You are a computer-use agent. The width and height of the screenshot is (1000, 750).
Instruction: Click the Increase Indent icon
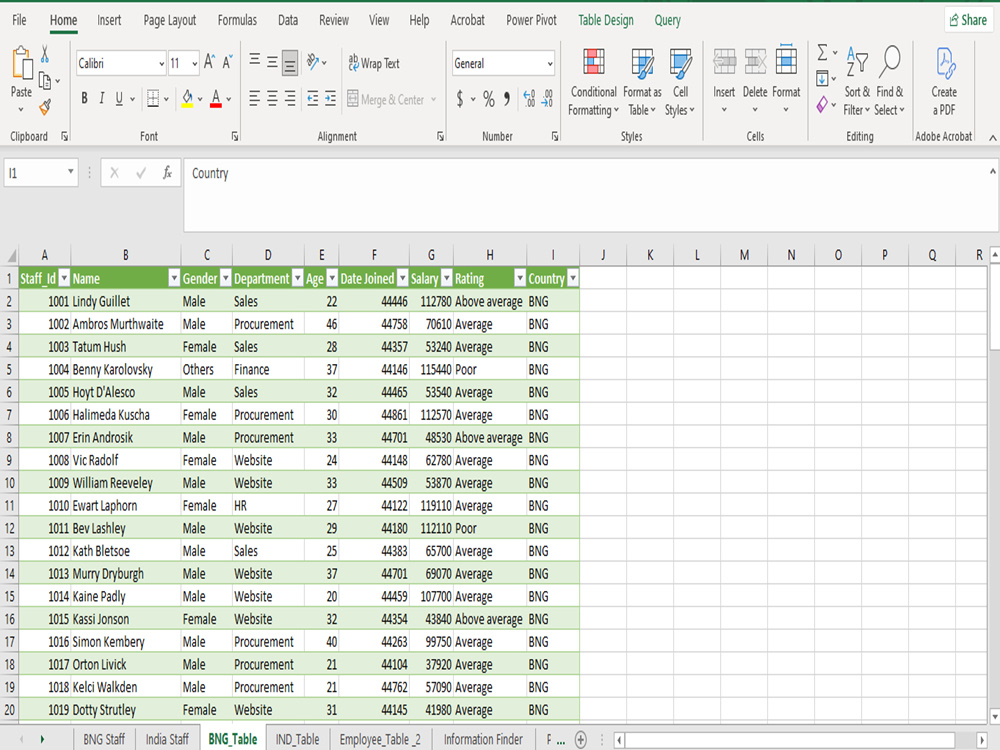click(330, 98)
